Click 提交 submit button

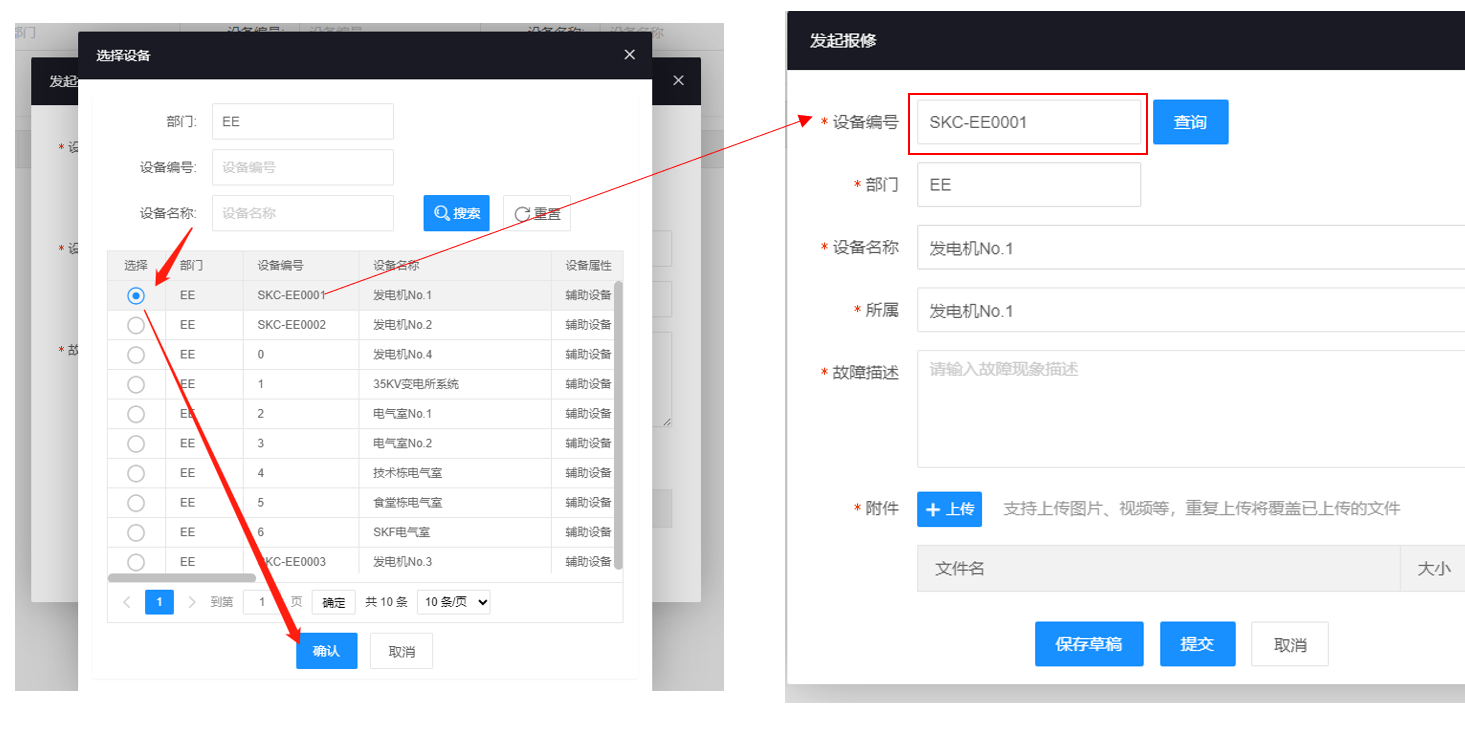point(1198,644)
